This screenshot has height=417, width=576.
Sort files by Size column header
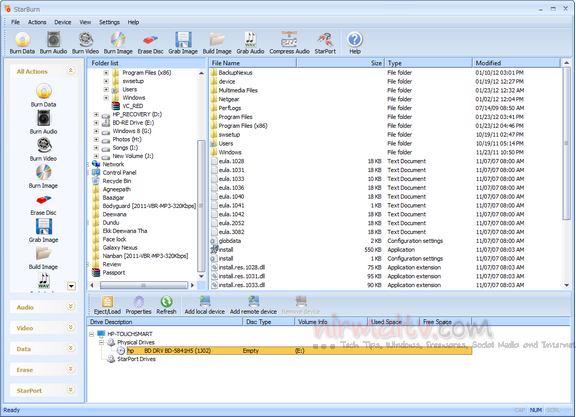341,63
